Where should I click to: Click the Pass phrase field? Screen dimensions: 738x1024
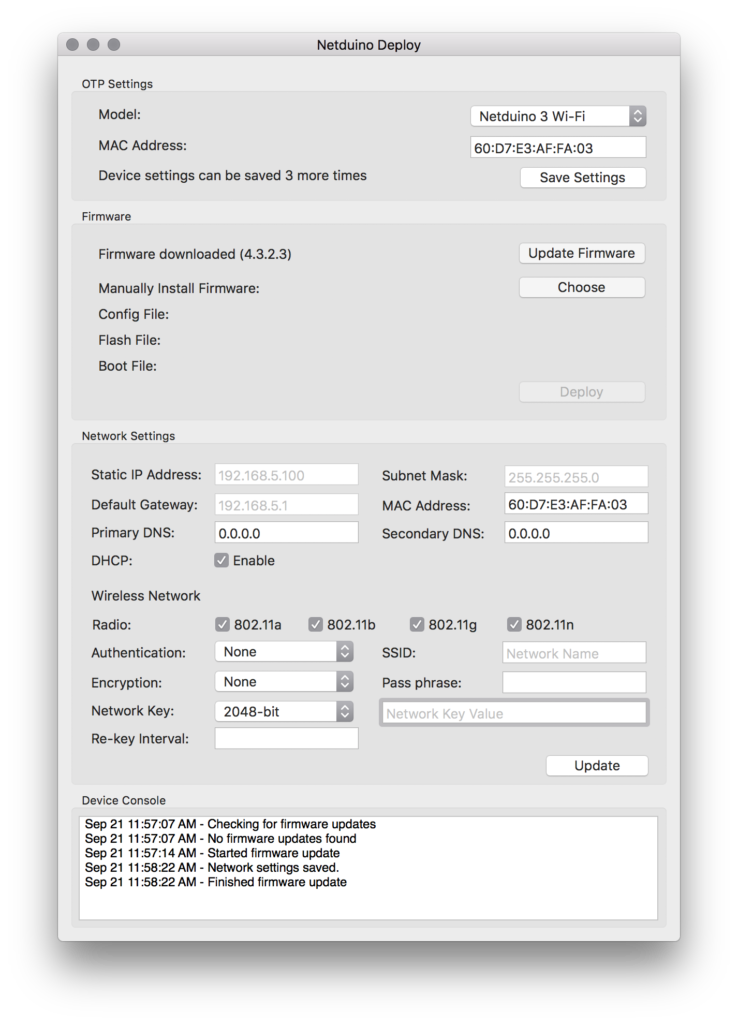(x=574, y=682)
